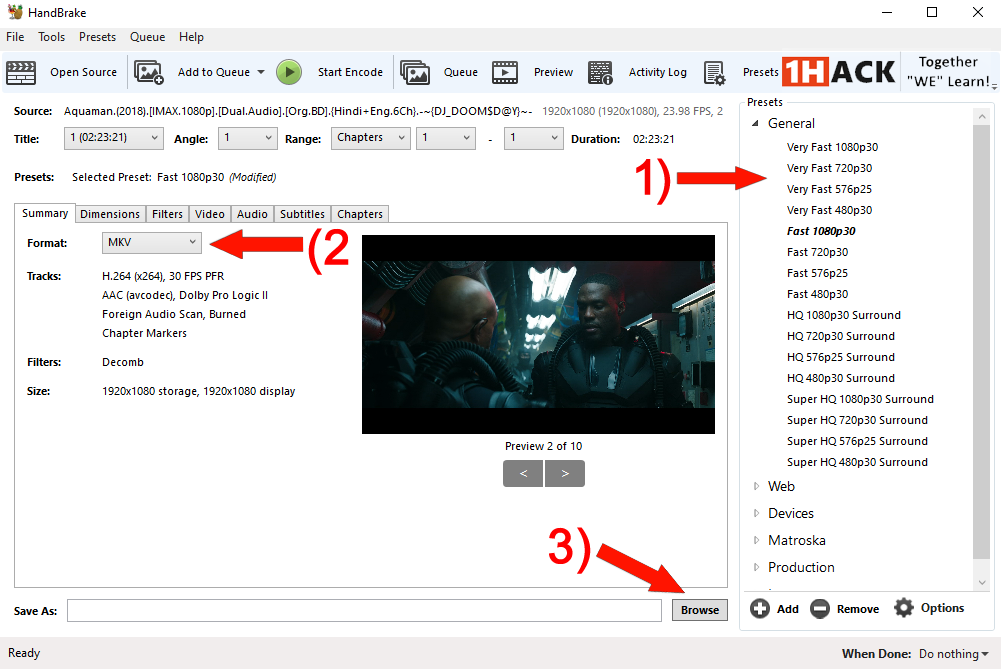Click the Add to Queue icon
The width and height of the screenshot is (1001, 669).
coord(149,72)
